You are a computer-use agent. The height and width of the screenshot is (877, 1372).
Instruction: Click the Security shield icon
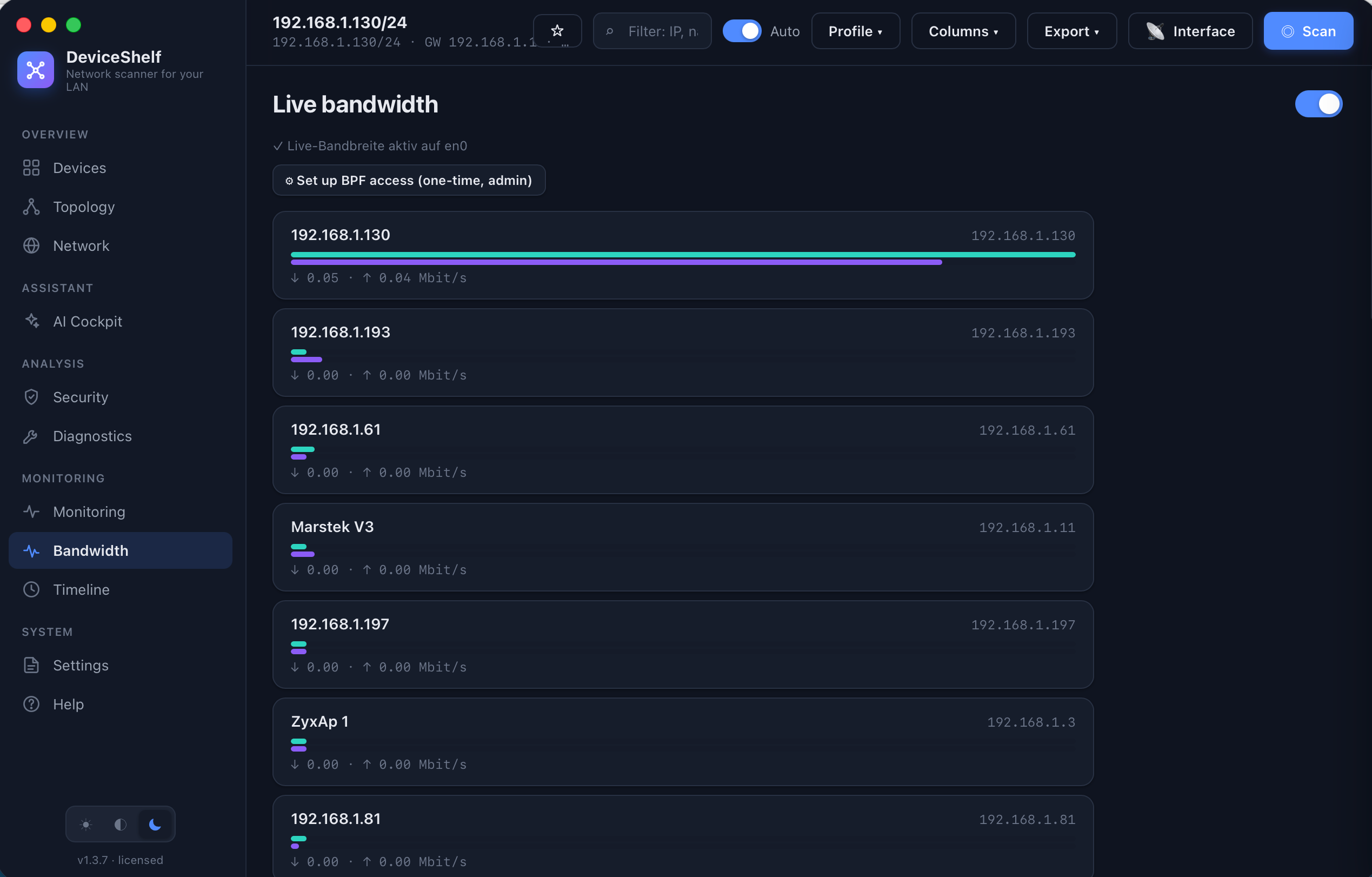pos(31,397)
